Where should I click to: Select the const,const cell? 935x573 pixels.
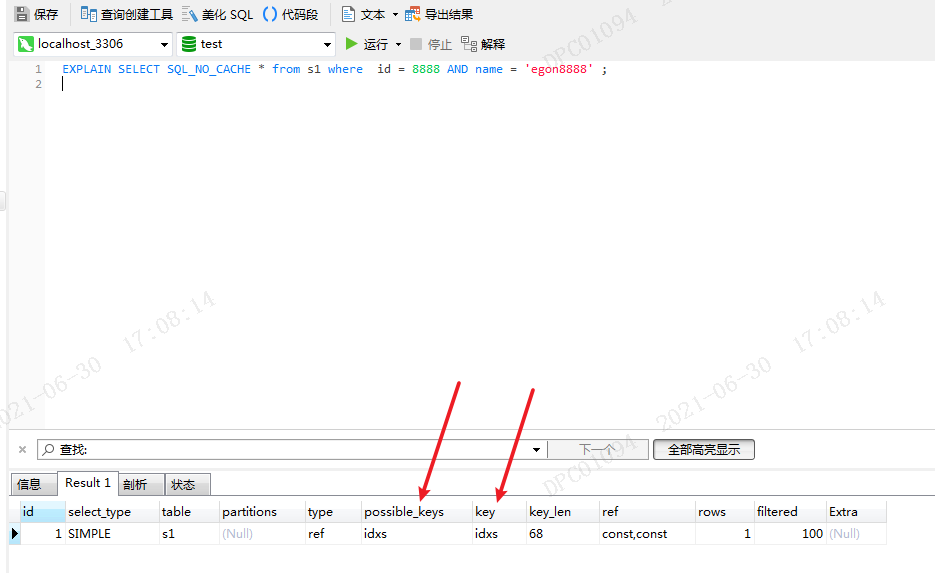[x=648, y=534]
